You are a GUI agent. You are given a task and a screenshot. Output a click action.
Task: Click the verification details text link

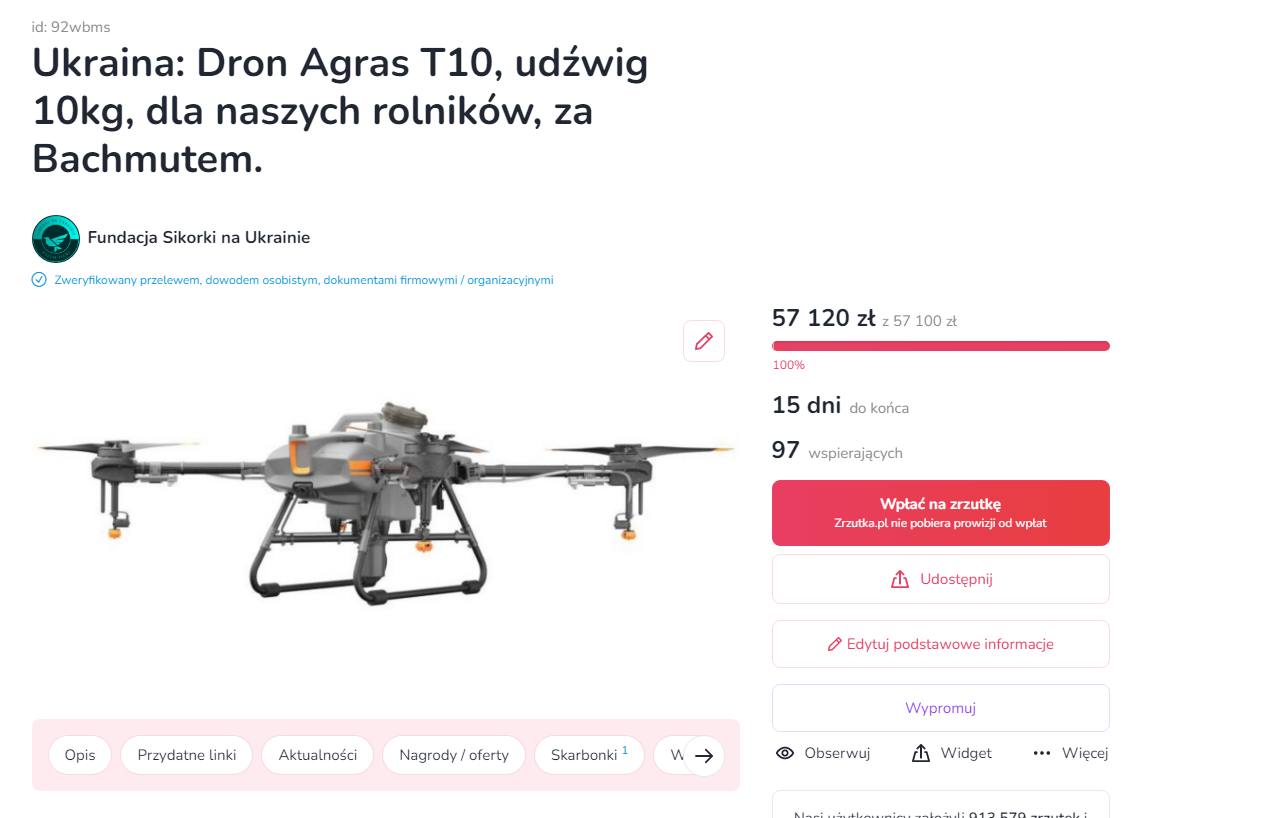[304, 280]
